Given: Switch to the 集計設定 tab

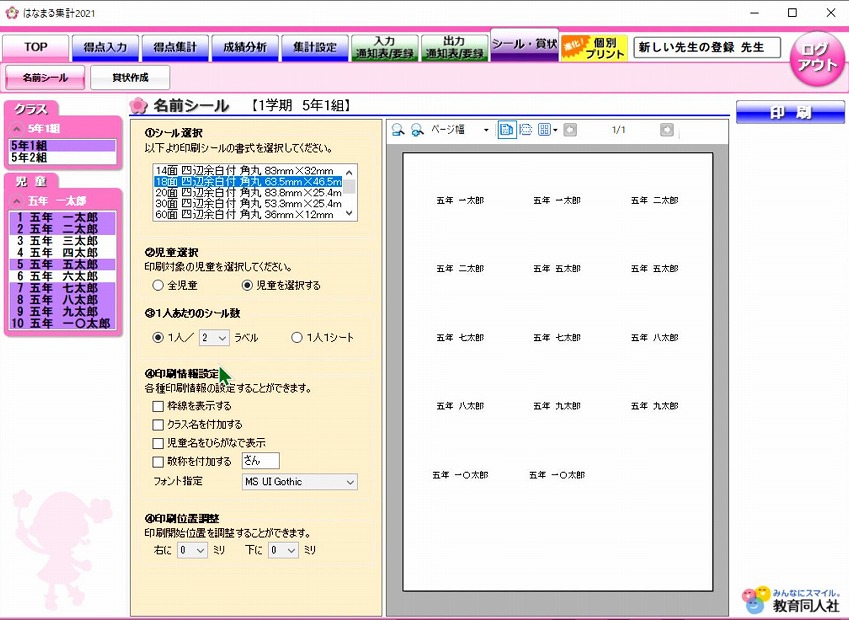Looking at the screenshot, I should click(x=315, y=48).
